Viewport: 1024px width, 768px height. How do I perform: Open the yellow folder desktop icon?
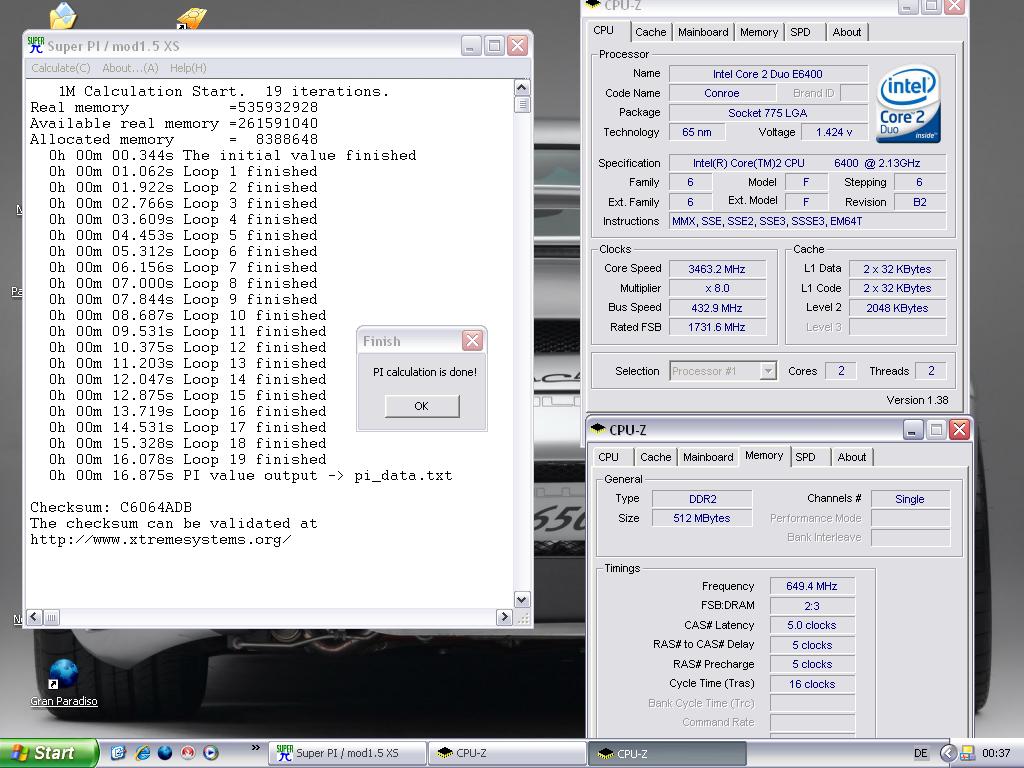tap(63, 15)
